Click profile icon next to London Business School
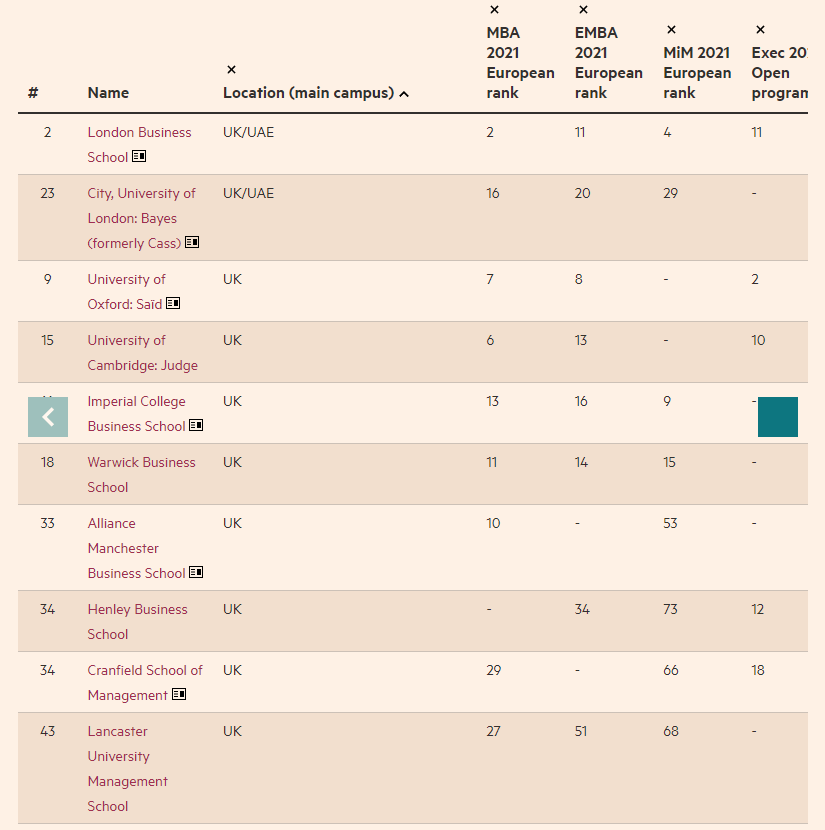 (x=140, y=157)
